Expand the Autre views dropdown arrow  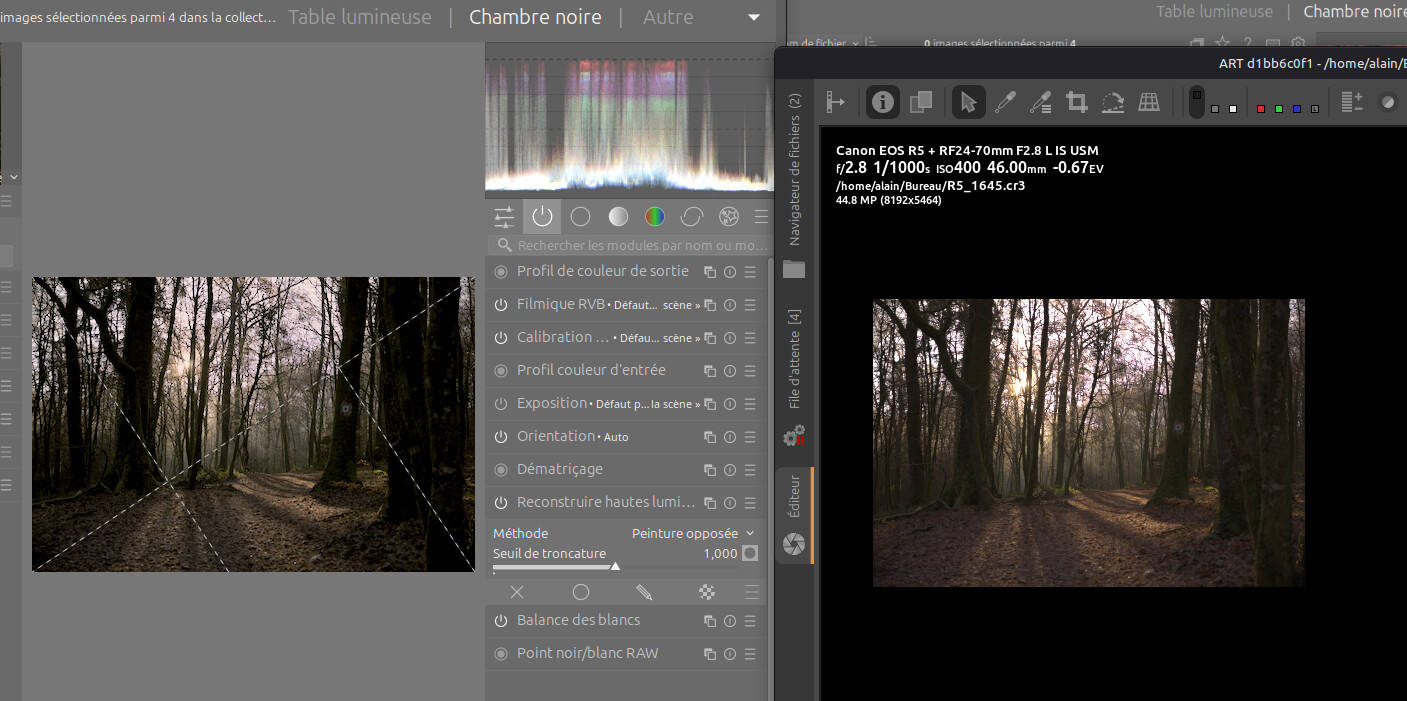coord(754,17)
